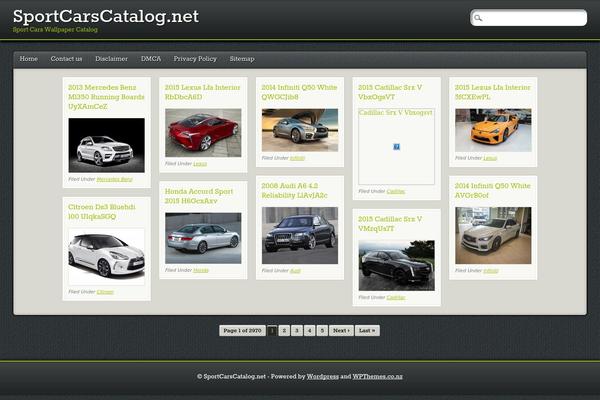
Task: Open 2015 Lexus Lfa Interior RbDbcA8D post
Action: click(202, 92)
